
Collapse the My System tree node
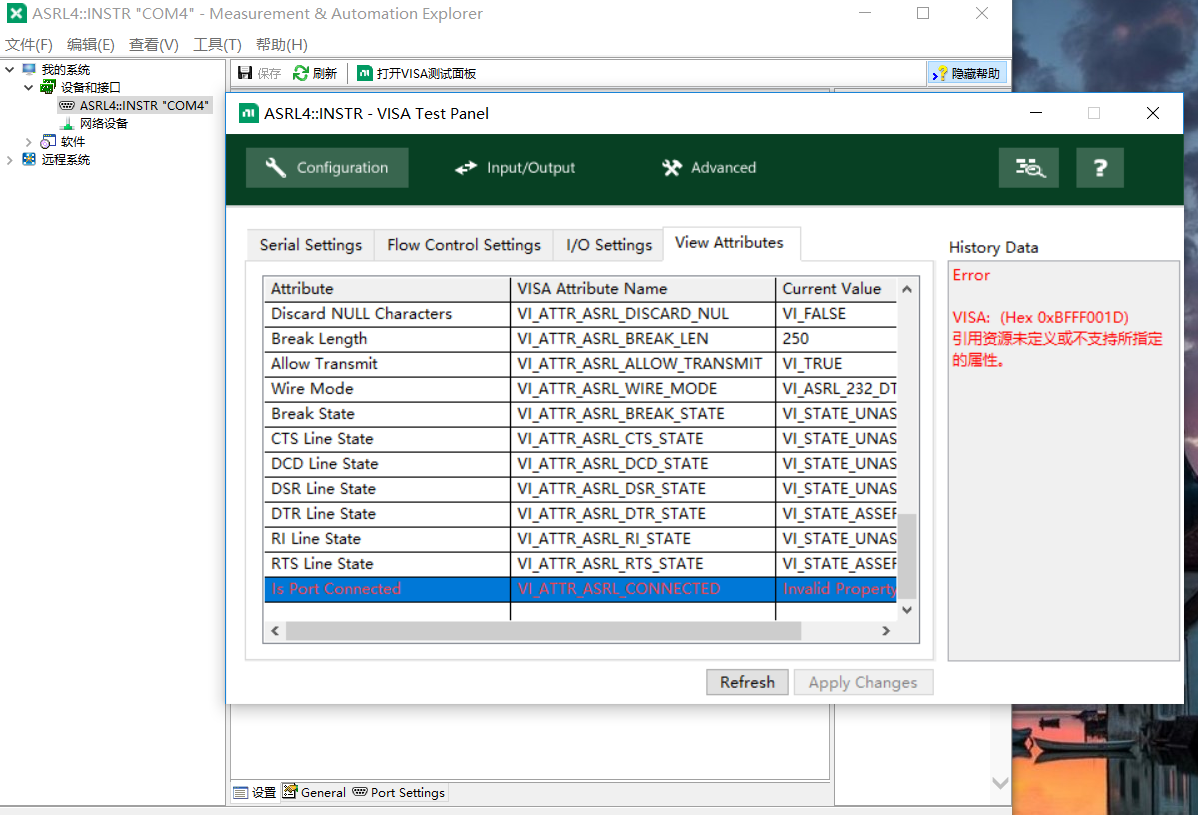tap(10, 70)
